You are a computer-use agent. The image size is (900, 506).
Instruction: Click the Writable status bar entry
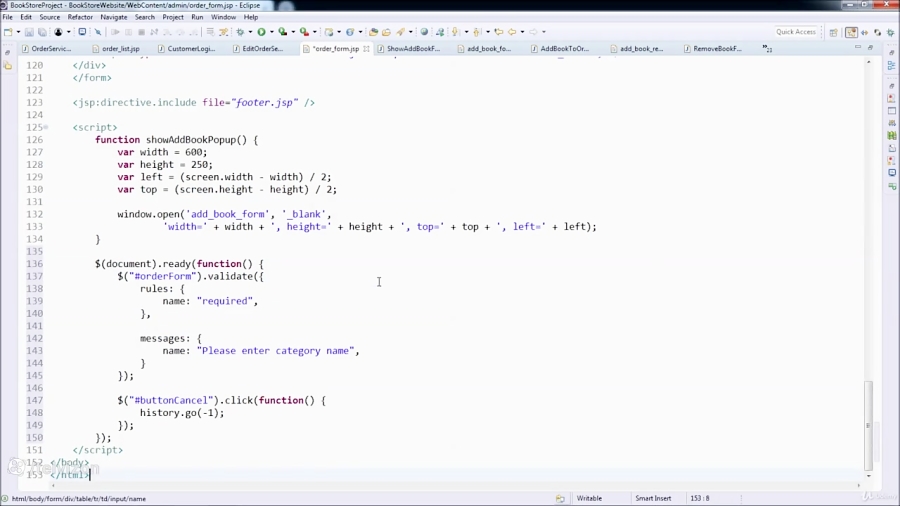[589, 499]
